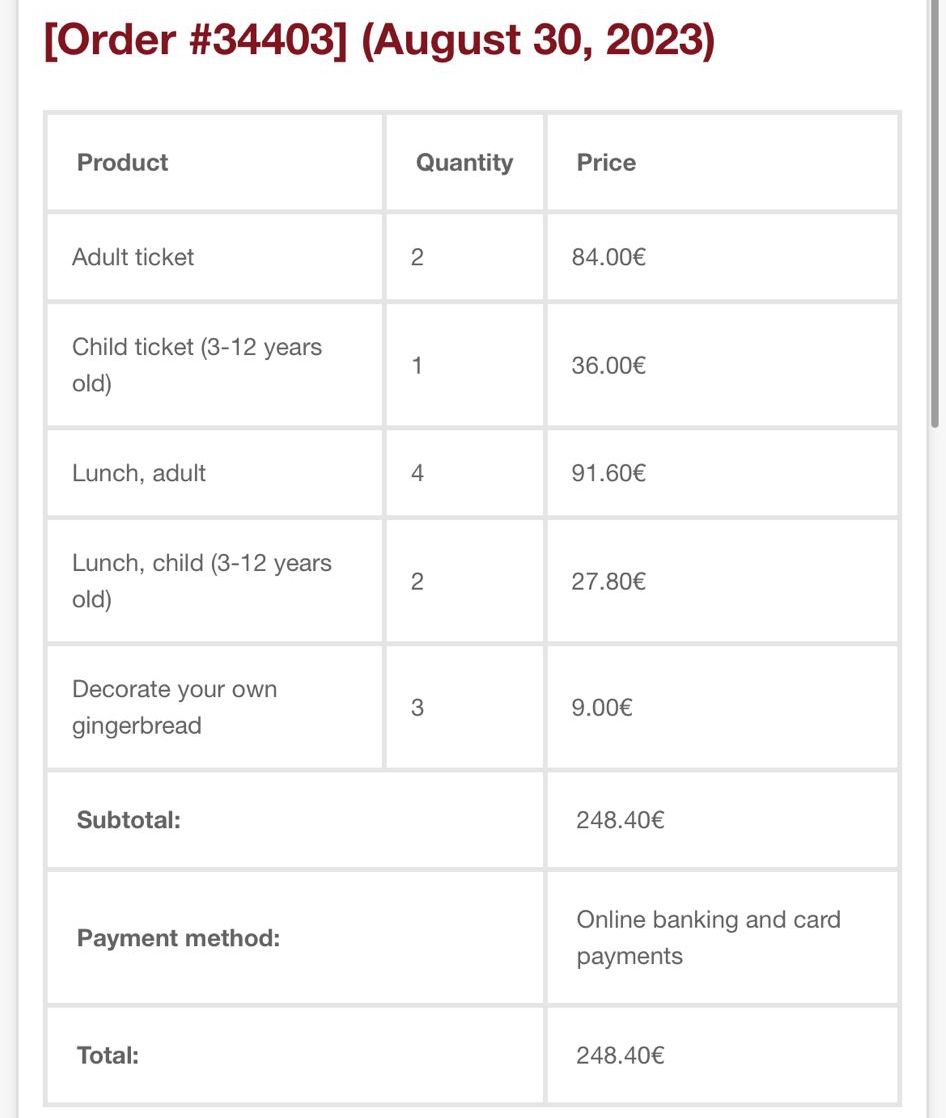Click the 84.00€ adult ticket price
Viewport: 946px width, 1118px height.
click(608, 257)
